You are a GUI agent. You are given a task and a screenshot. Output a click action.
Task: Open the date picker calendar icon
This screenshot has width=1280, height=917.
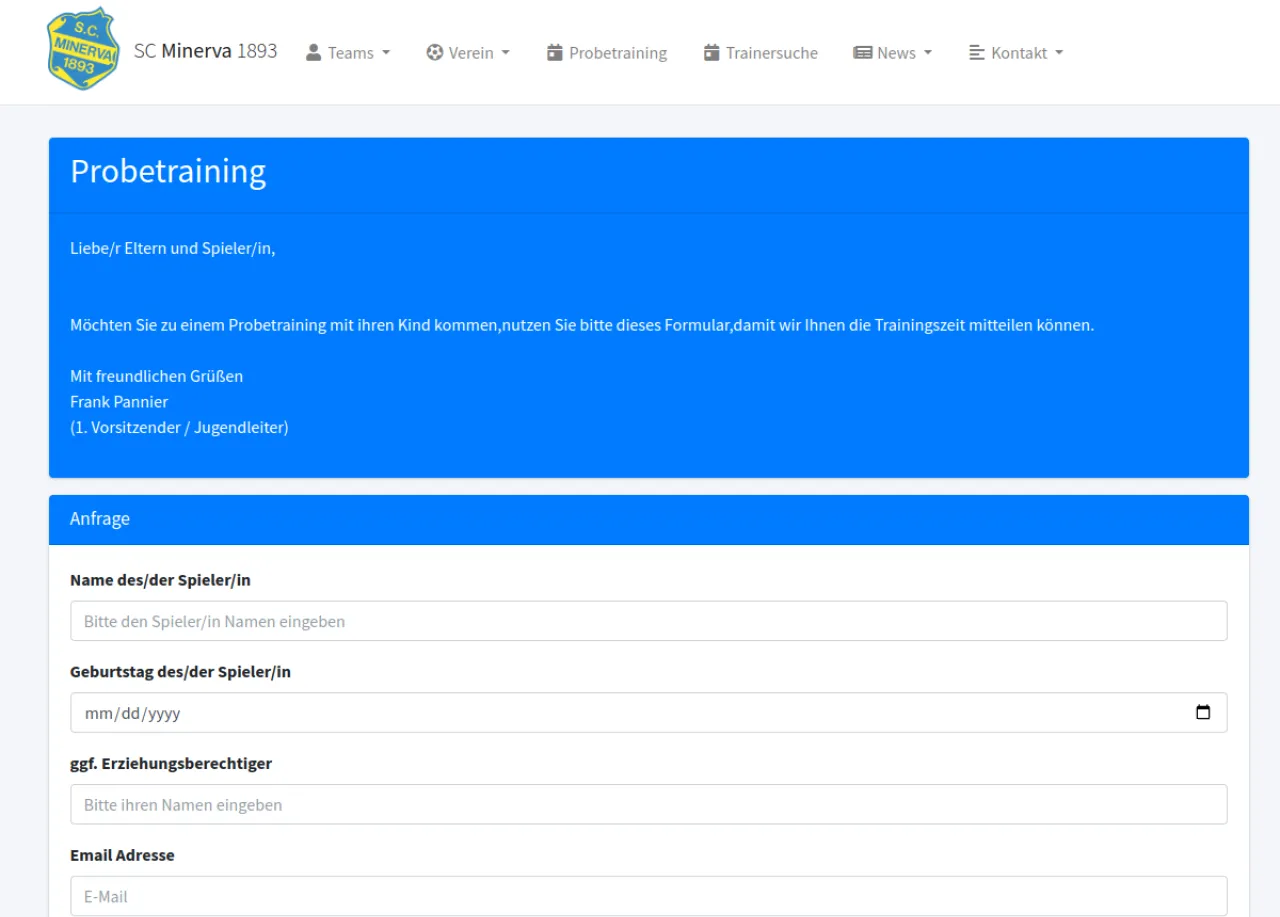(x=1203, y=713)
